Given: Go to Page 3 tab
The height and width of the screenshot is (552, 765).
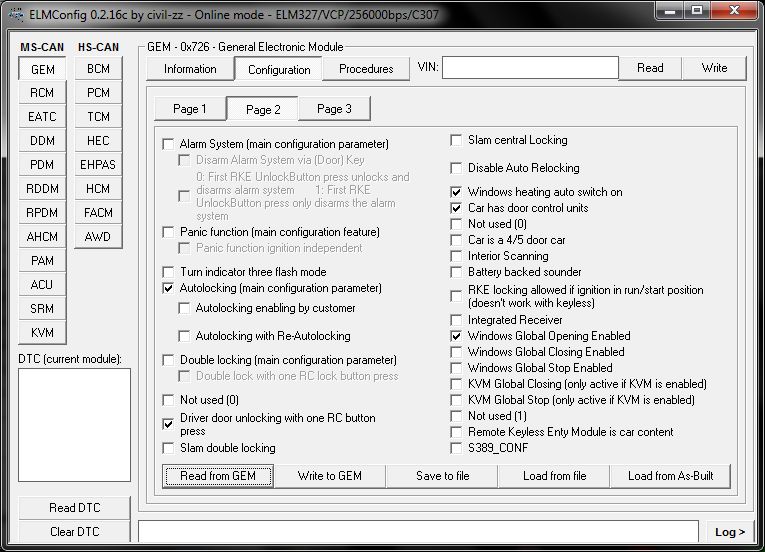Looking at the screenshot, I should click(x=334, y=109).
